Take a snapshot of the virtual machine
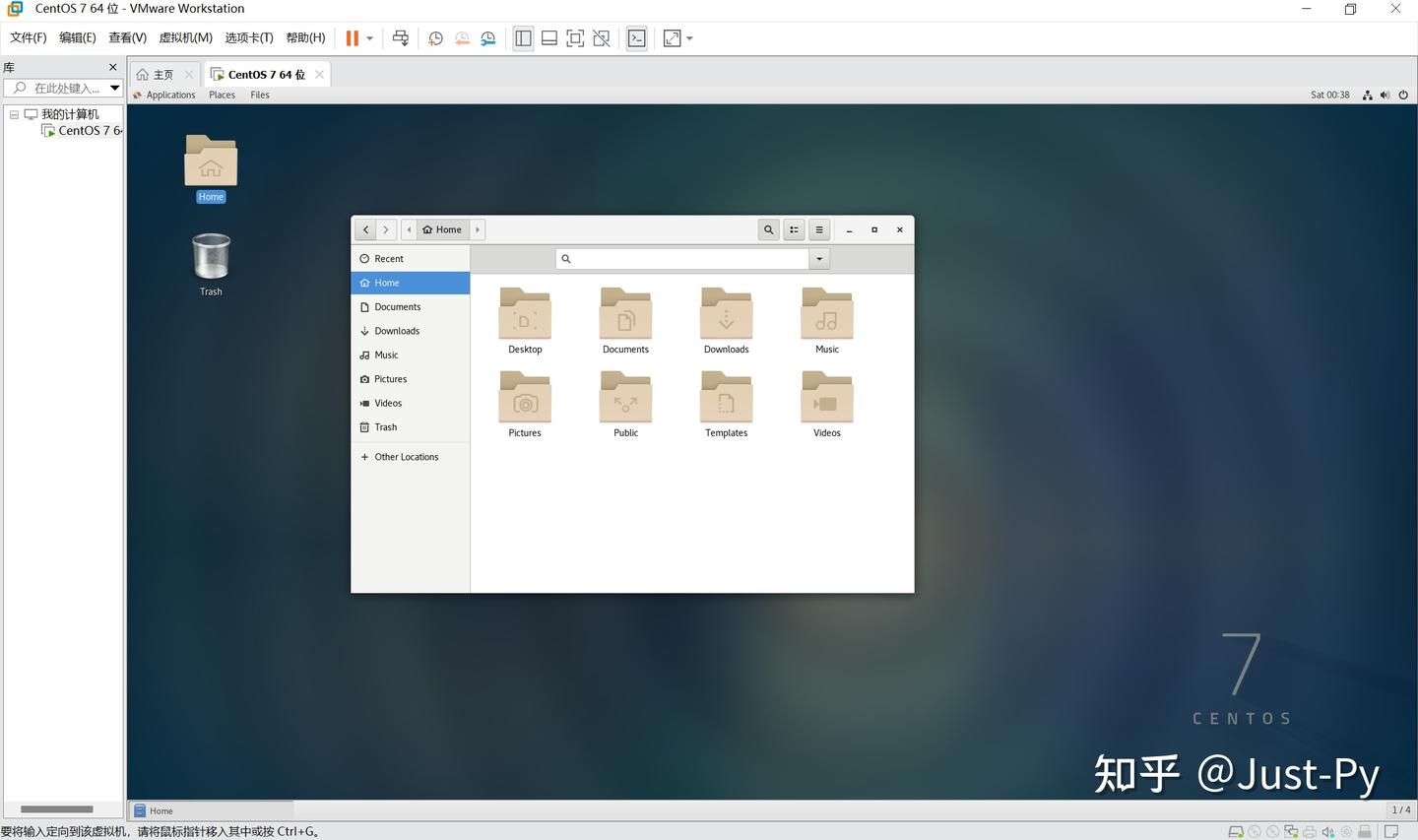Image resolution: width=1418 pixels, height=840 pixels. 435,38
